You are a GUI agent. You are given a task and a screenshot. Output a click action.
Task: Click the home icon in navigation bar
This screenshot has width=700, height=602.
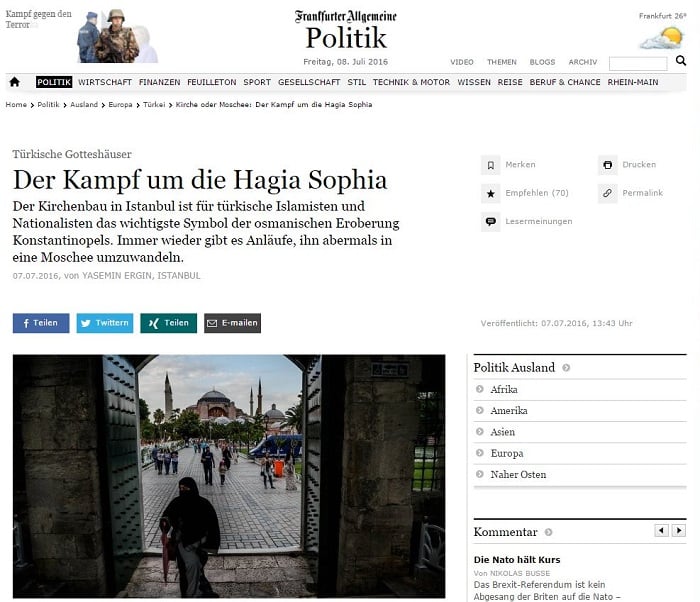pyautogui.click(x=14, y=82)
